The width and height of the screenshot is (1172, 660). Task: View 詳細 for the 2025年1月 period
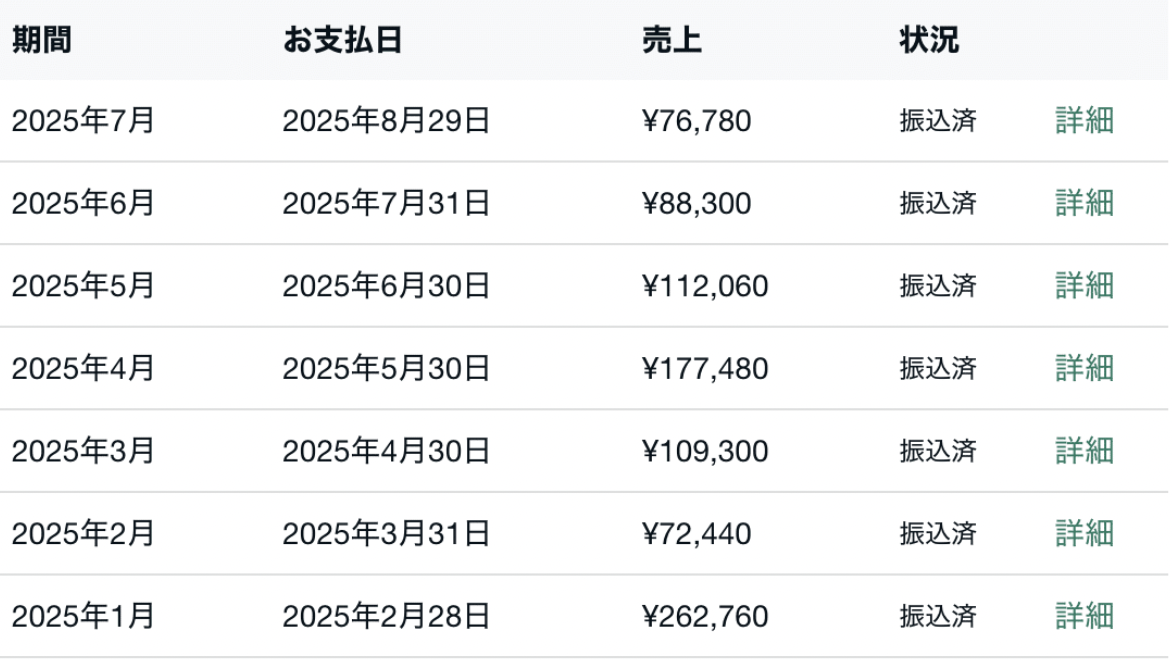[x=1084, y=616]
